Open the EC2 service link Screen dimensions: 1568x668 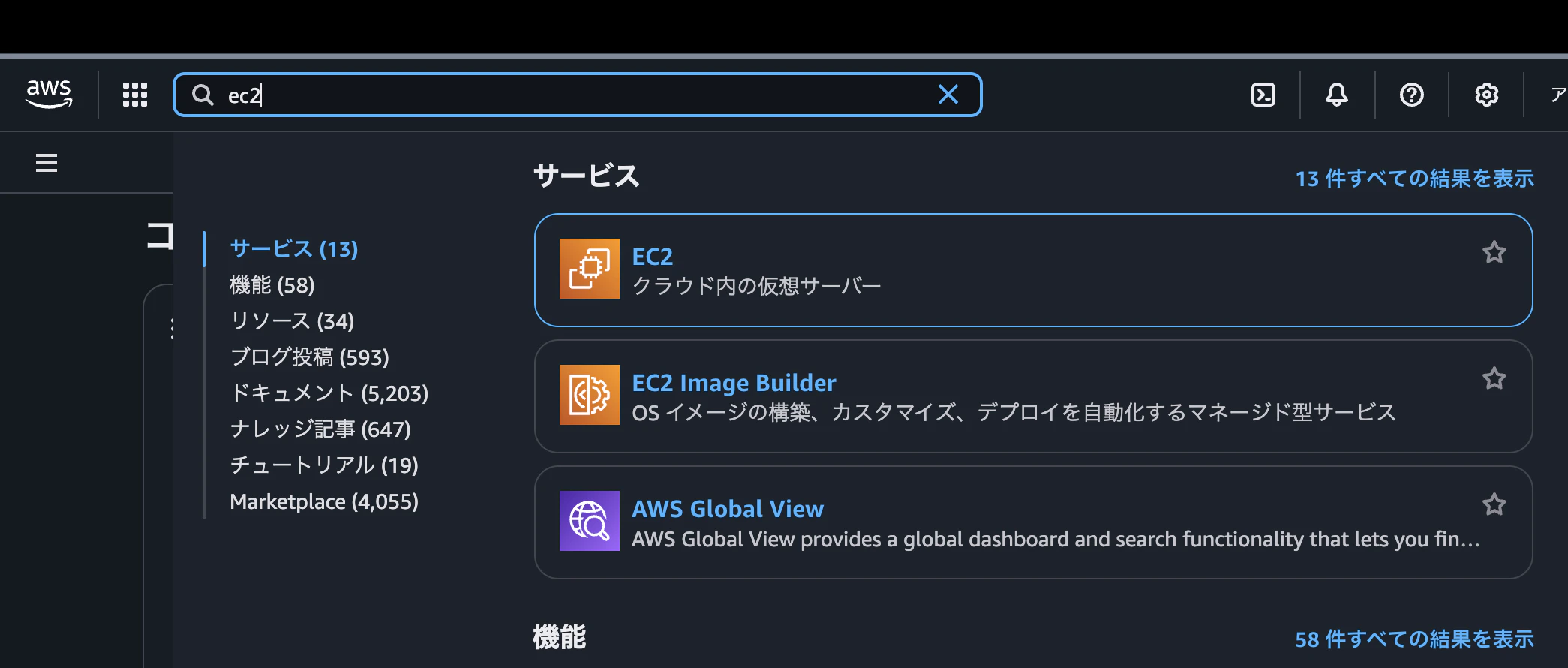pyautogui.click(x=653, y=257)
